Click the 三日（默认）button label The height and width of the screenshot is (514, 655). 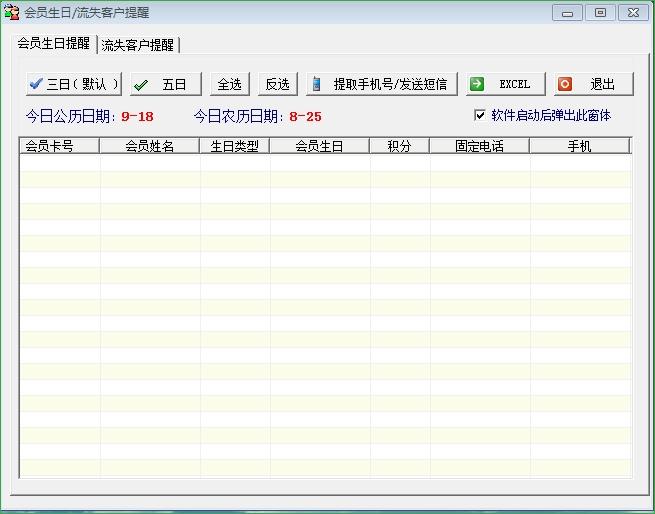(83, 84)
